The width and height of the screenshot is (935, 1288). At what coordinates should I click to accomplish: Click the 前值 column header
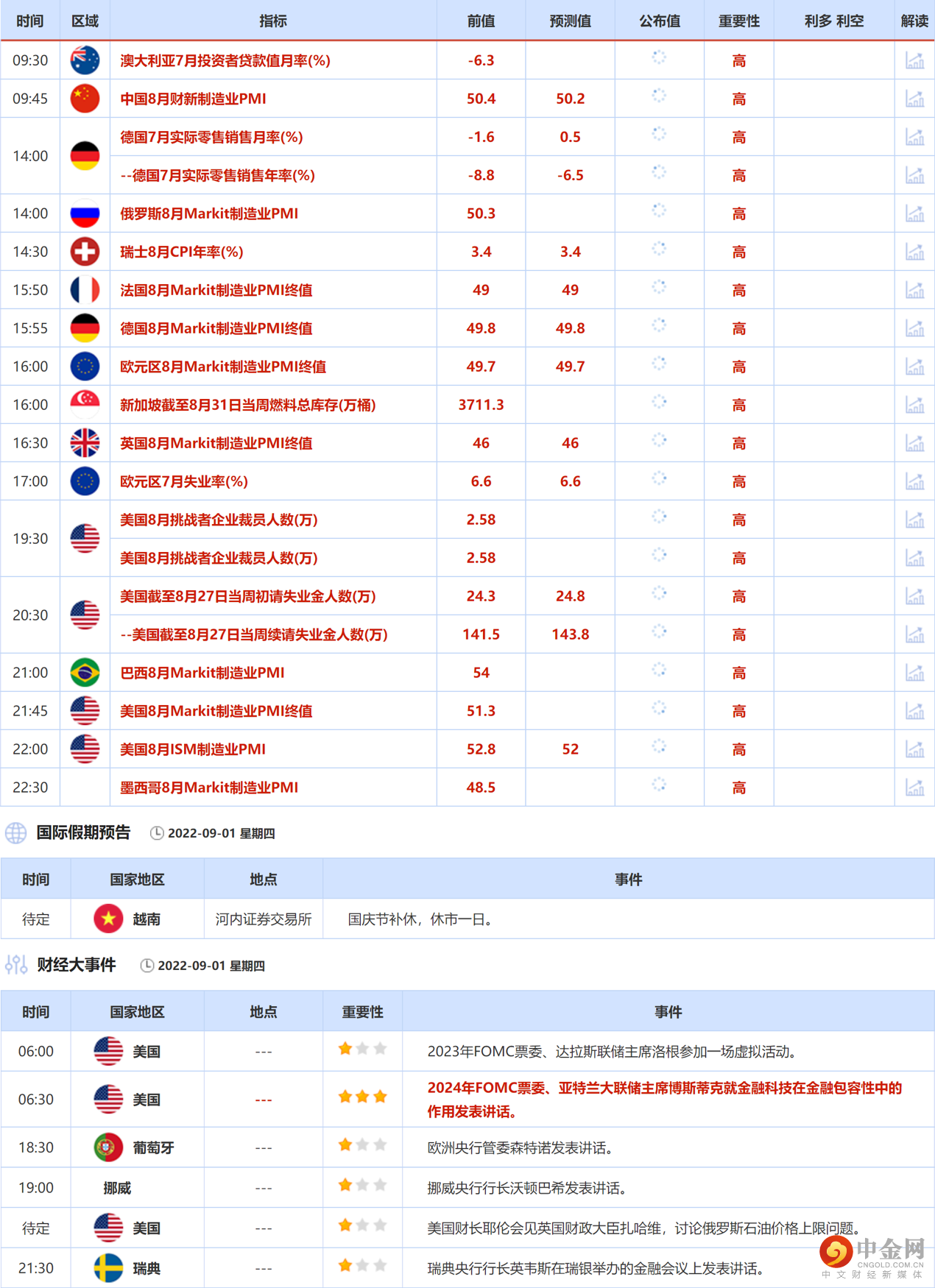click(481, 21)
